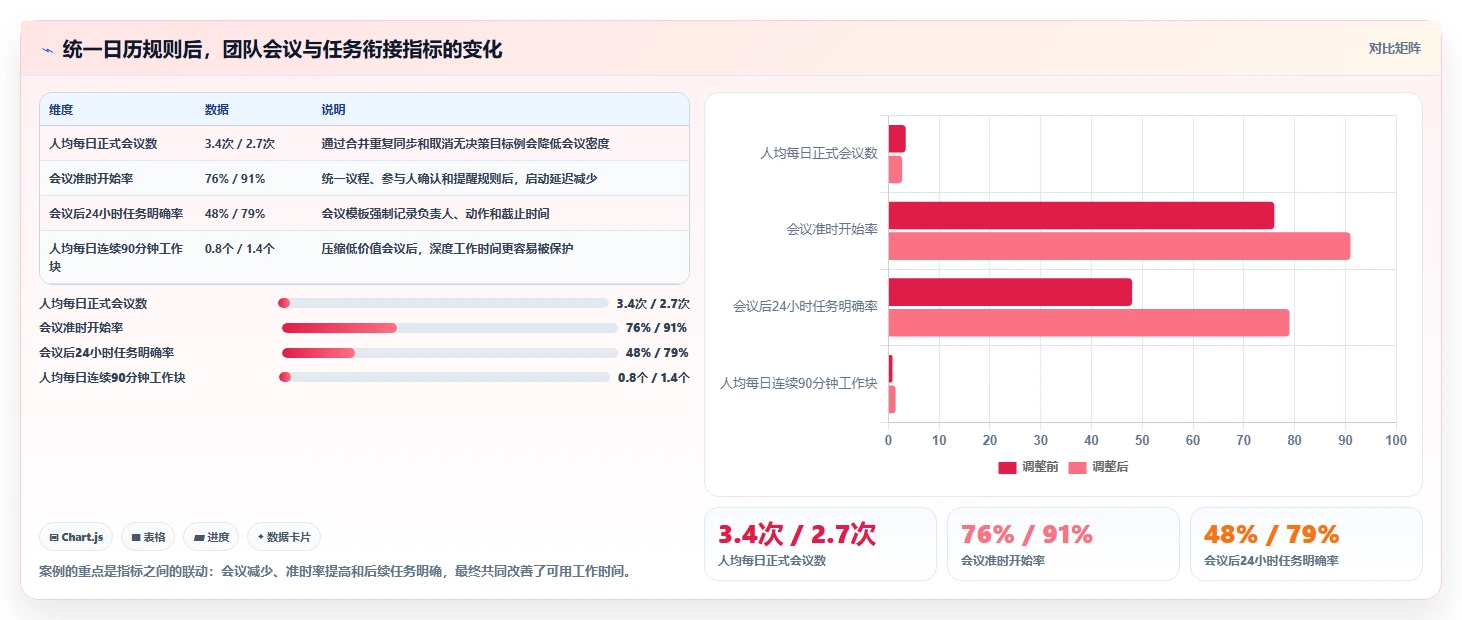Open the 3.4次 / 2.7次 data card
1462x620 pixels.
pyautogui.click(x=820, y=544)
